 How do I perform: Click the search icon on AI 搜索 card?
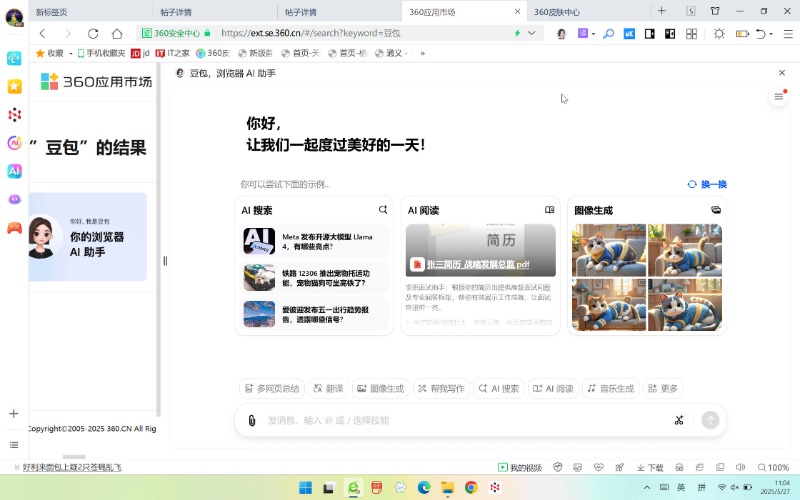(x=383, y=210)
